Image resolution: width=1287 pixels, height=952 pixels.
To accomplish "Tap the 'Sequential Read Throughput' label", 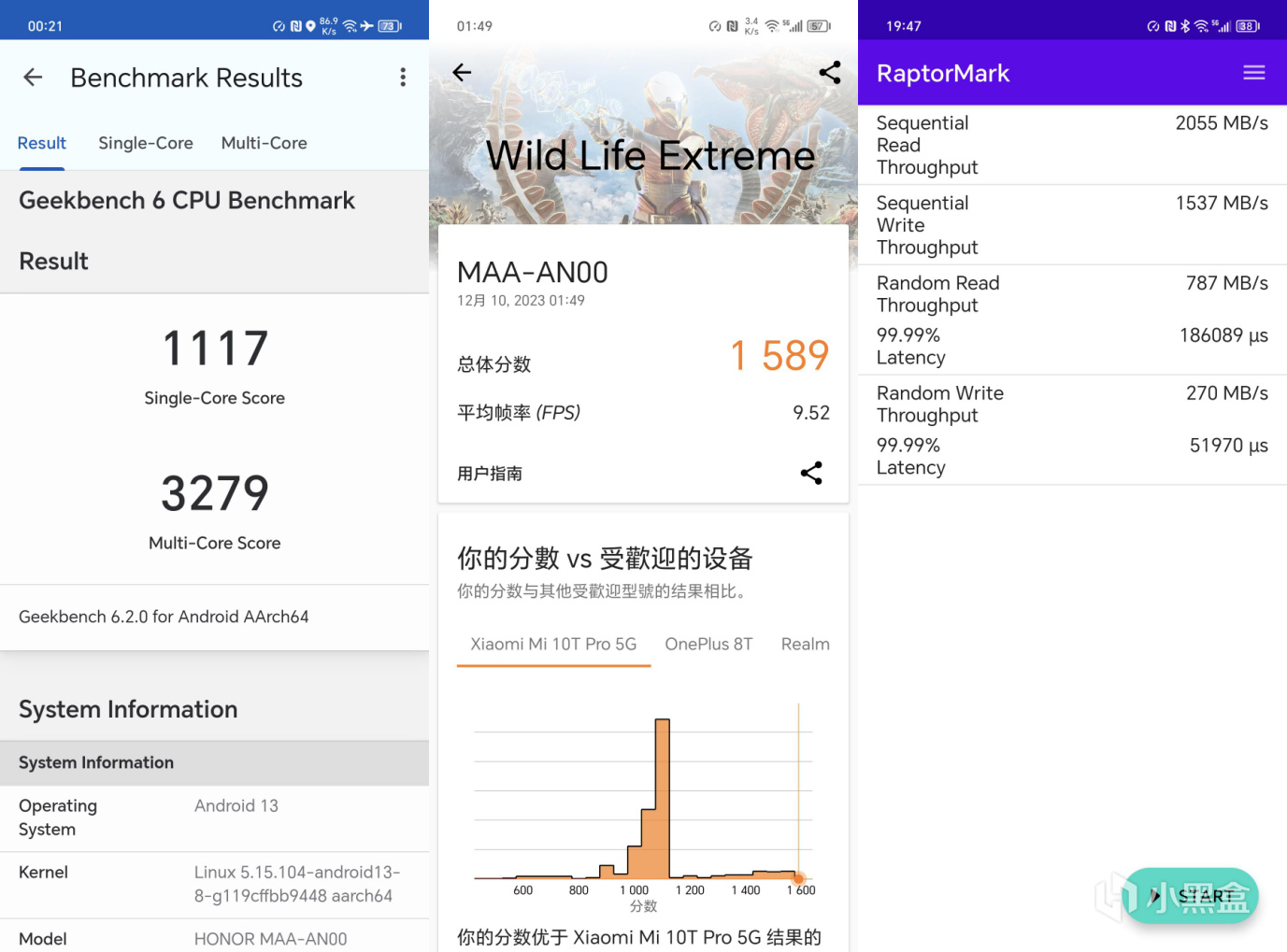I will [927, 145].
